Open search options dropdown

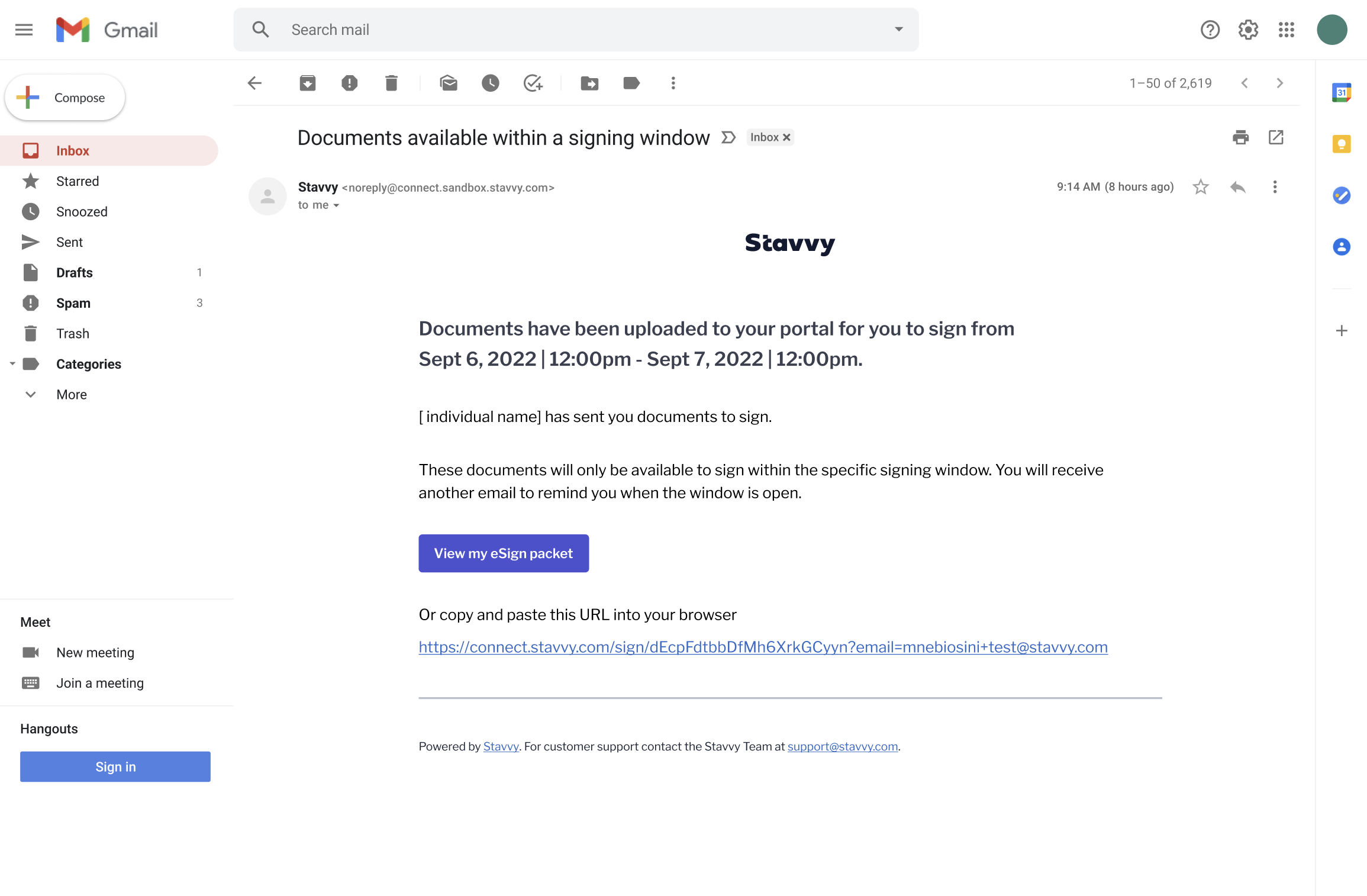pyautogui.click(x=898, y=29)
